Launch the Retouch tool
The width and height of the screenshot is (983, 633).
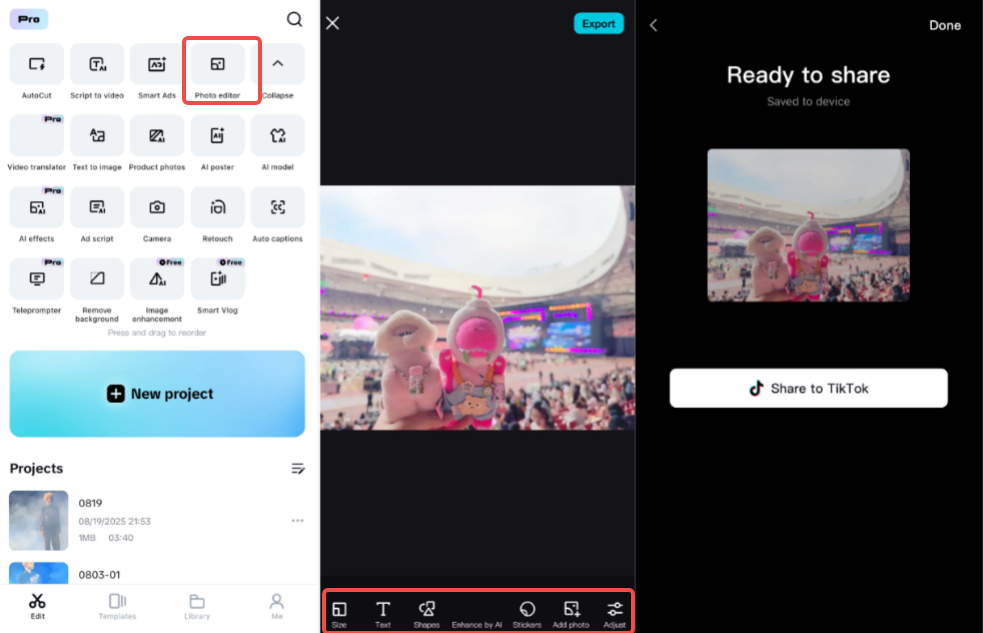point(217,207)
